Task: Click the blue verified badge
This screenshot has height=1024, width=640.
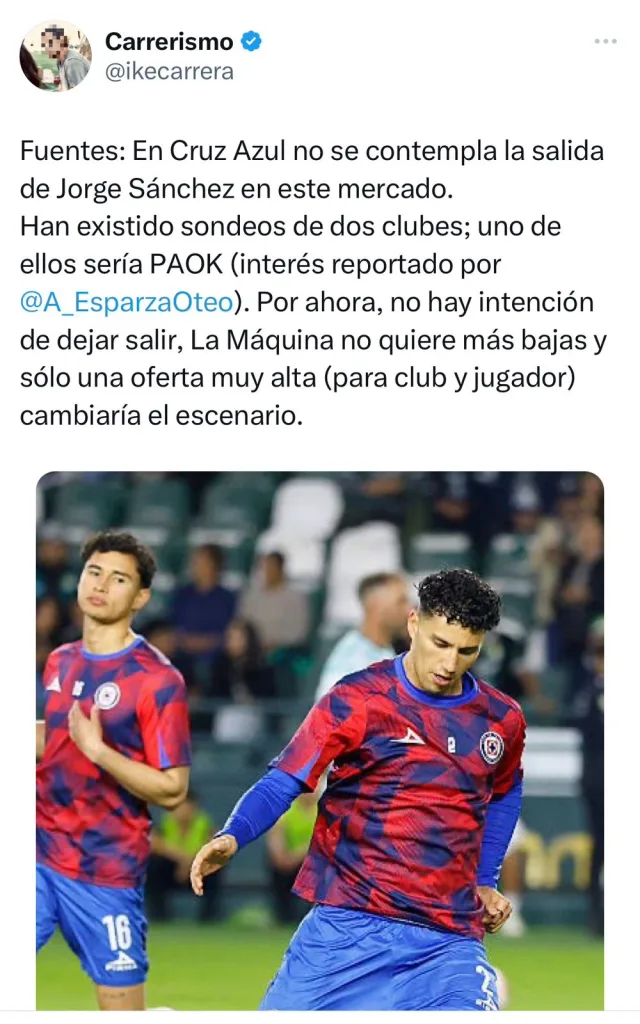Action: 251,41
